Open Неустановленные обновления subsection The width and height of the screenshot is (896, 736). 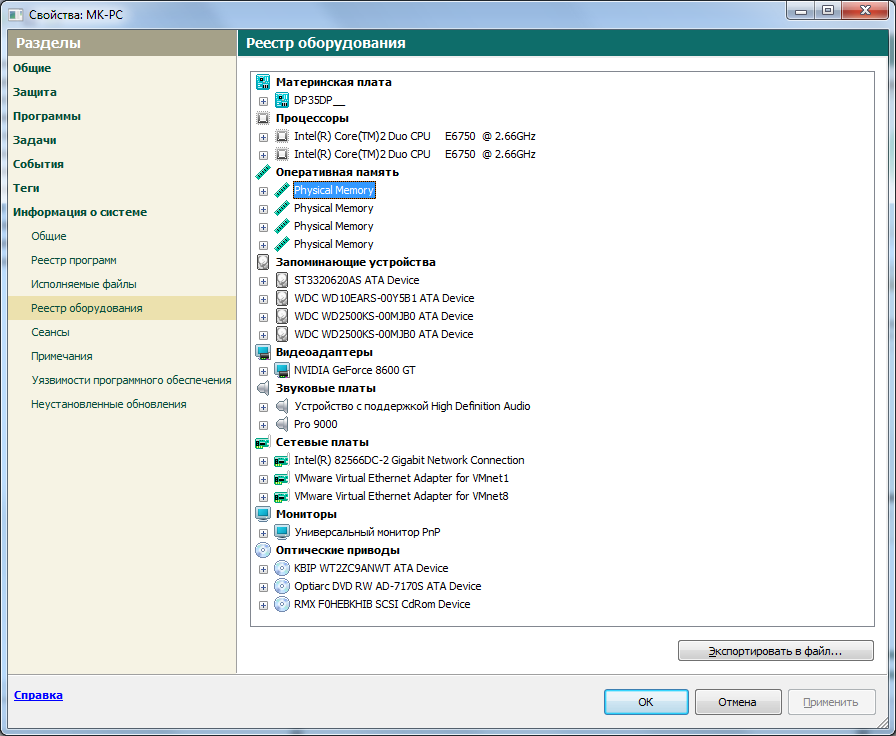click(109, 404)
